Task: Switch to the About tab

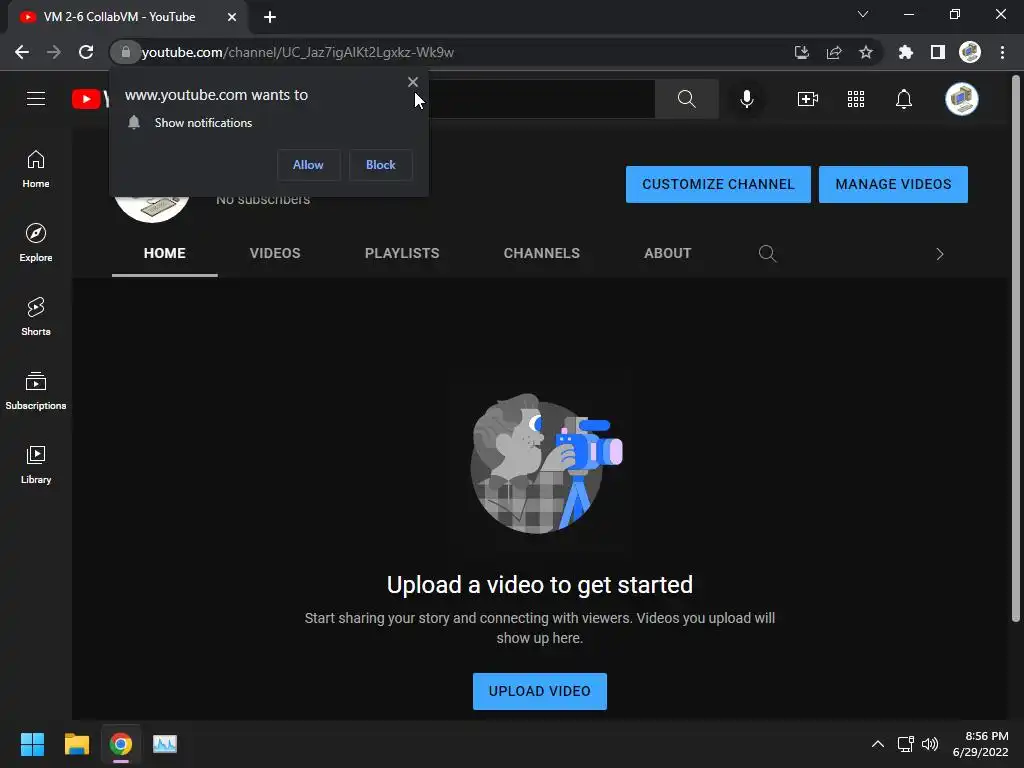Action: (x=667, y=253)
